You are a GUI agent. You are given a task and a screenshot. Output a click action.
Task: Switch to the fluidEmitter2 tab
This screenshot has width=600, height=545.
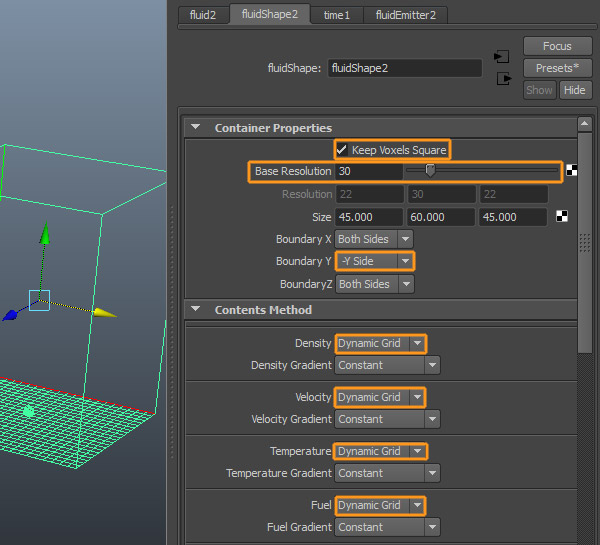tap(405, 15)
